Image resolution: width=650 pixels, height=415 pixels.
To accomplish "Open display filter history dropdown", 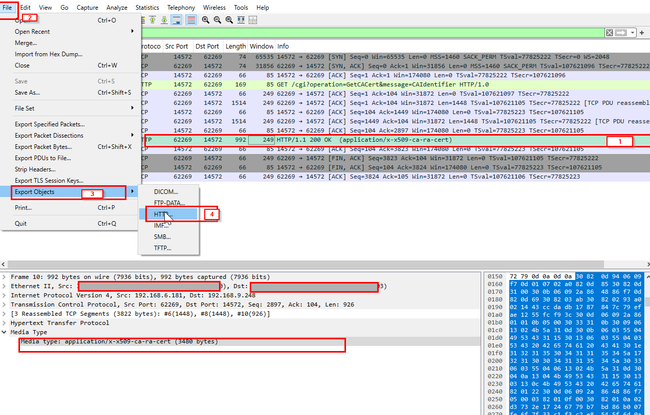I will (632, 33).
